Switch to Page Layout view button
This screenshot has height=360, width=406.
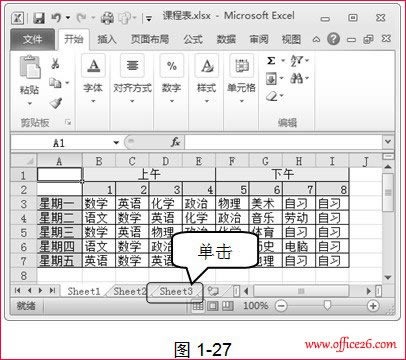click(213, 305)
